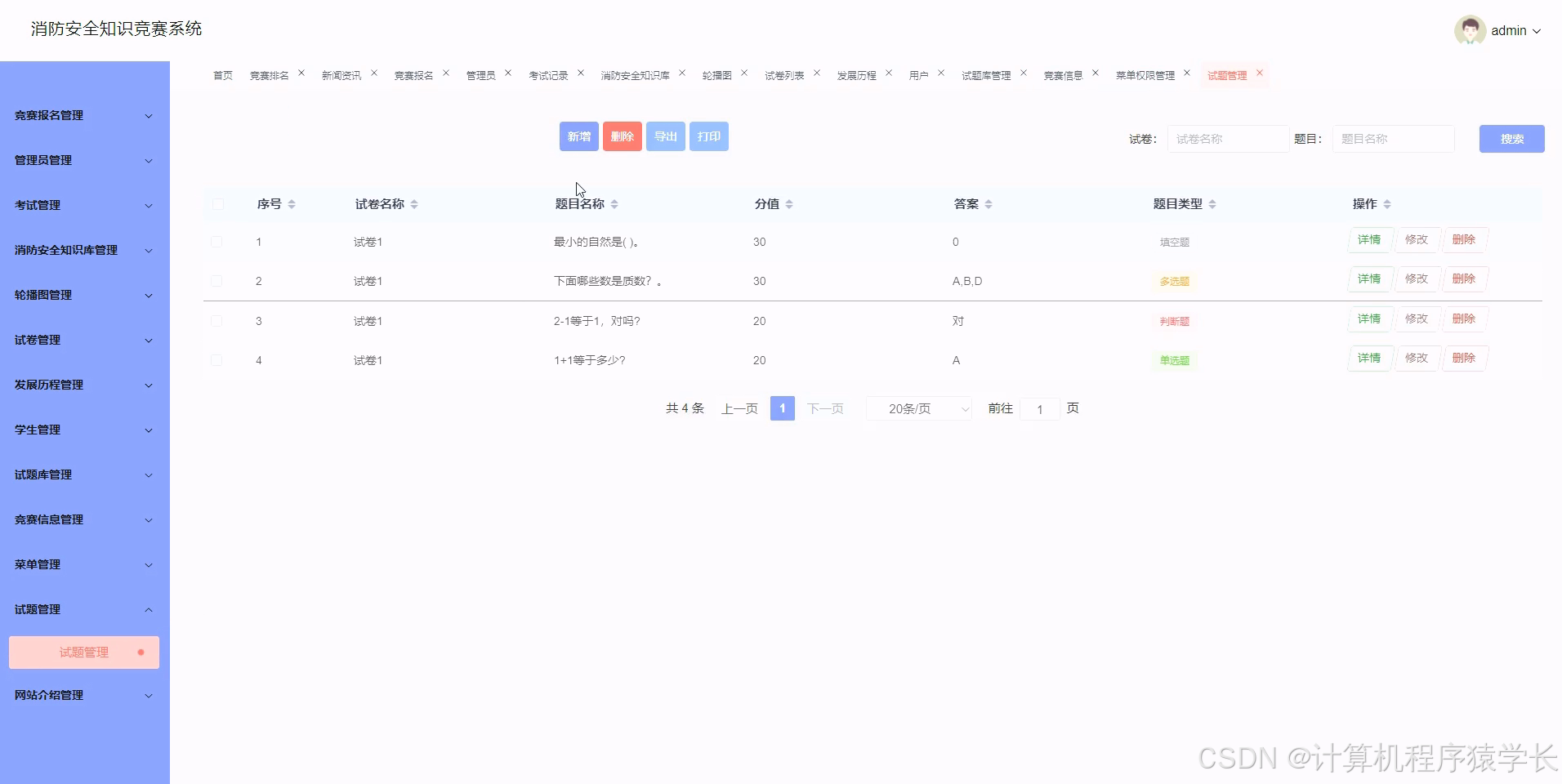Close the 发展历程 tab
The width and height of the screenshot is (1562, 784).
(889, 73)
